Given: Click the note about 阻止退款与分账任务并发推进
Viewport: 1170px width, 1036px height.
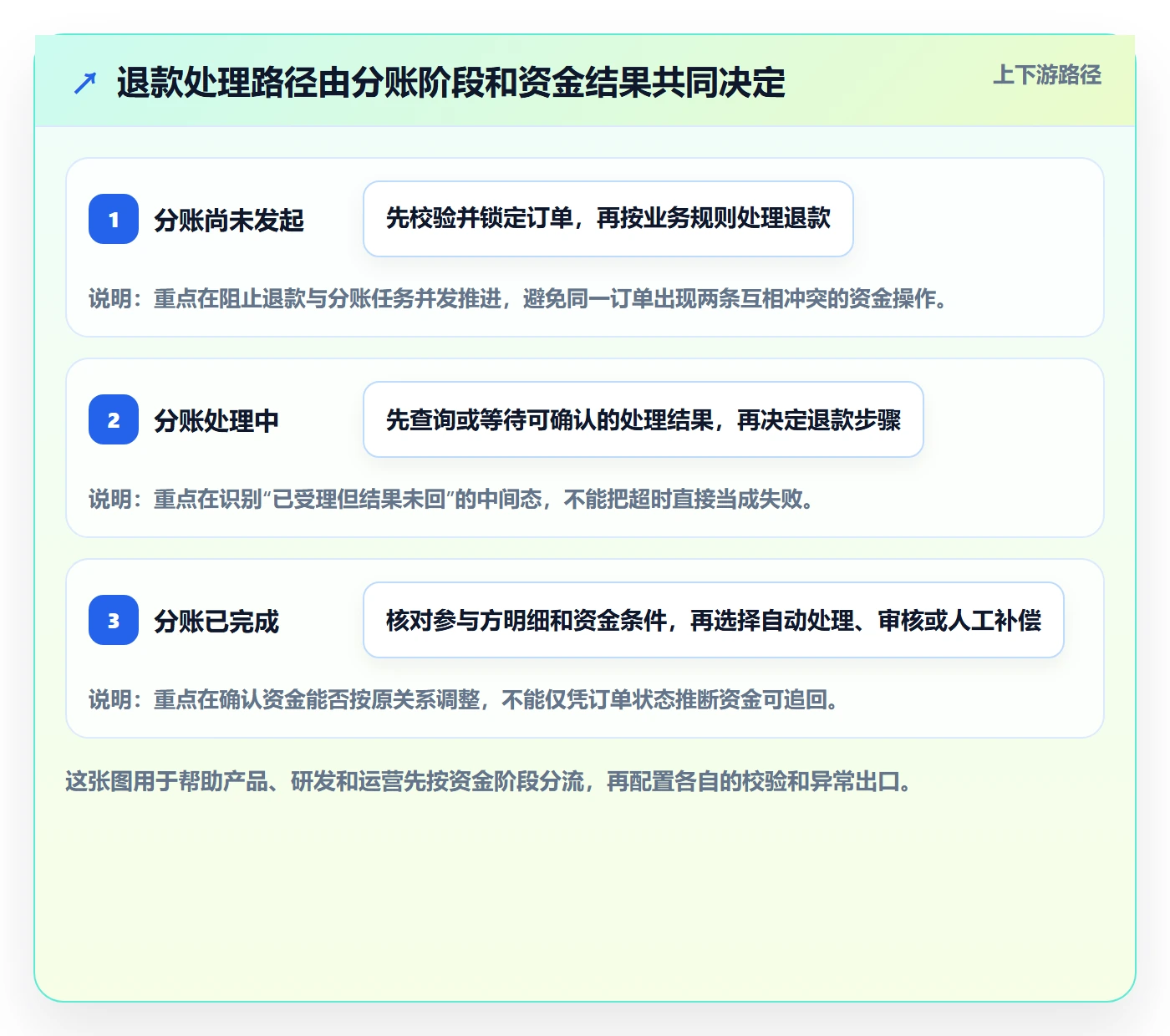Looking at the screenshot, I should click(520, 298).
